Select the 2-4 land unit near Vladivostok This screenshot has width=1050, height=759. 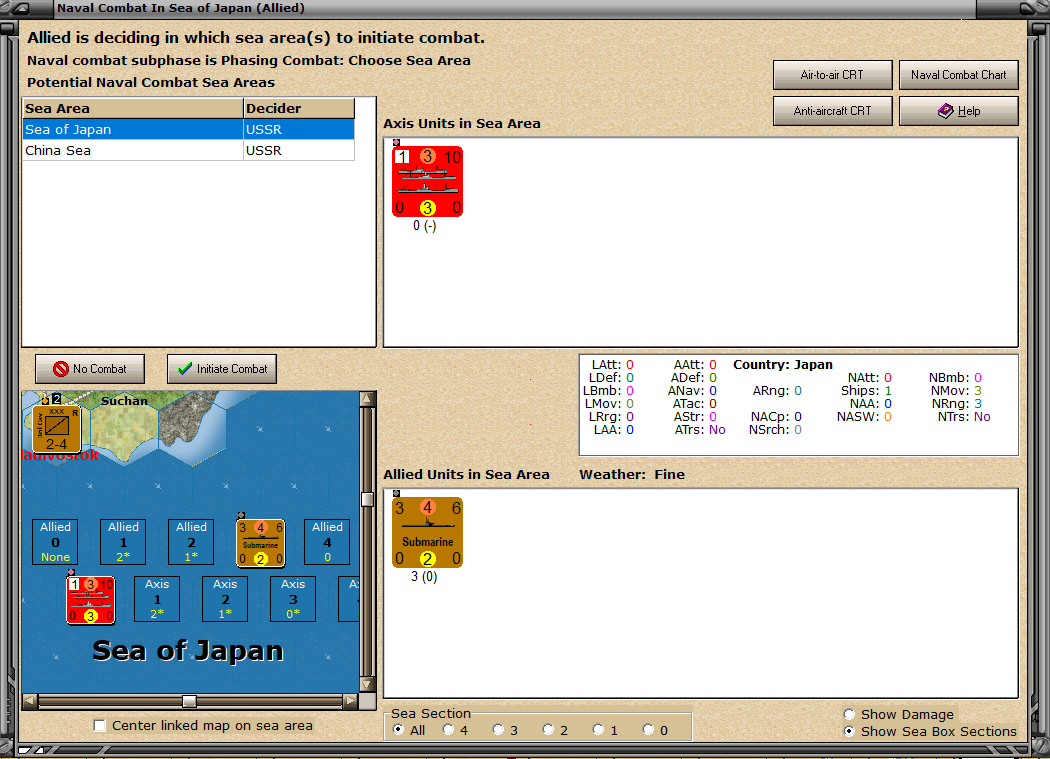coord(56,429)
